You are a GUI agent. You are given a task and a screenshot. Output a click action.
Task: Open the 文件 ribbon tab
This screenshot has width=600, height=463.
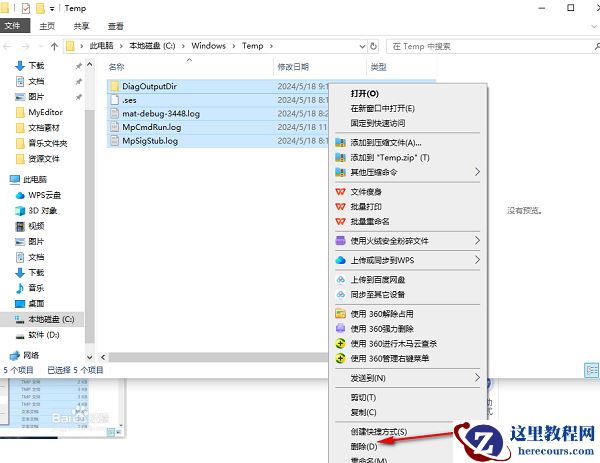tap(13, 26)
